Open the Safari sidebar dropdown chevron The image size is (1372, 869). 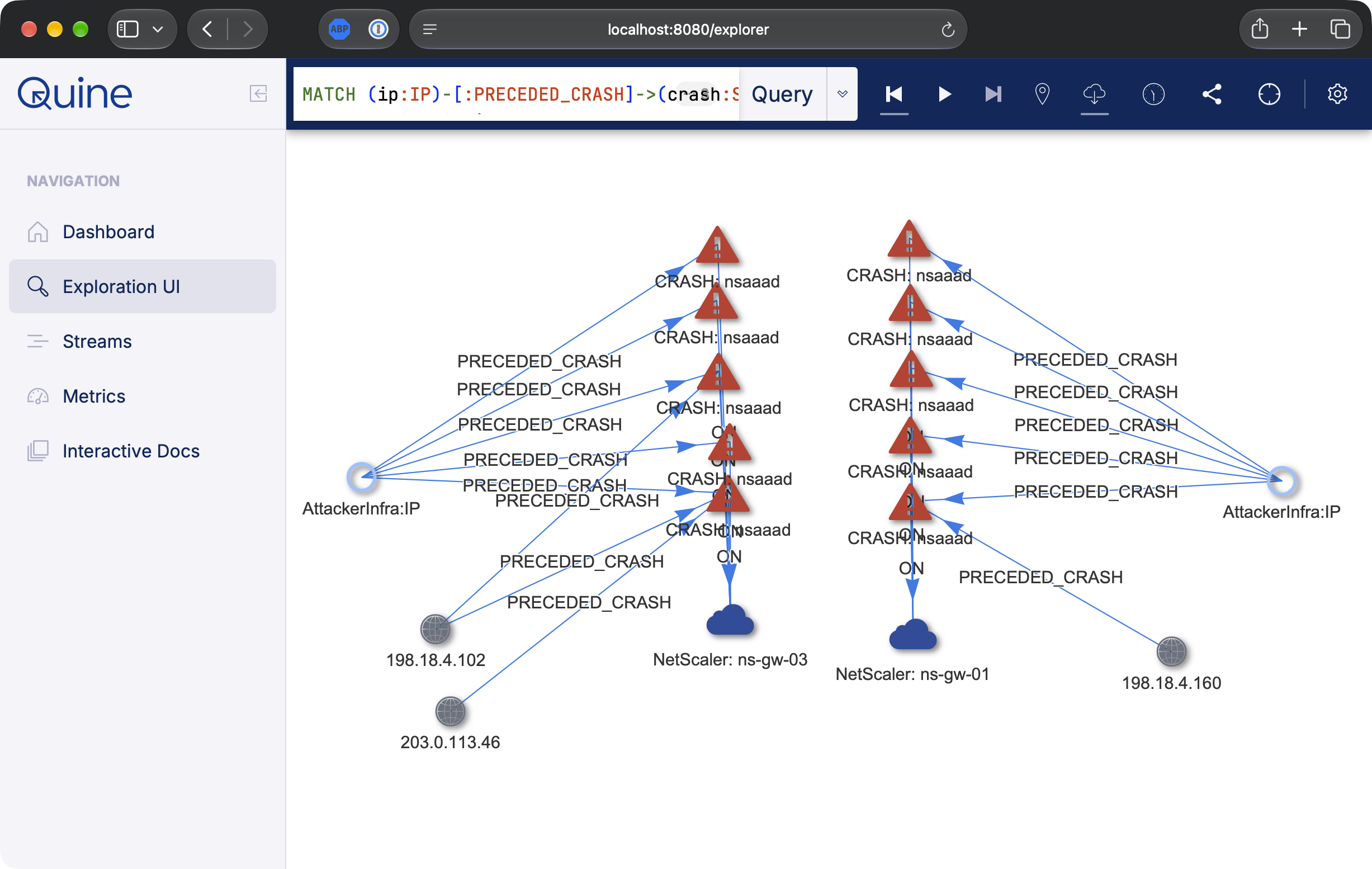(158, 29)
